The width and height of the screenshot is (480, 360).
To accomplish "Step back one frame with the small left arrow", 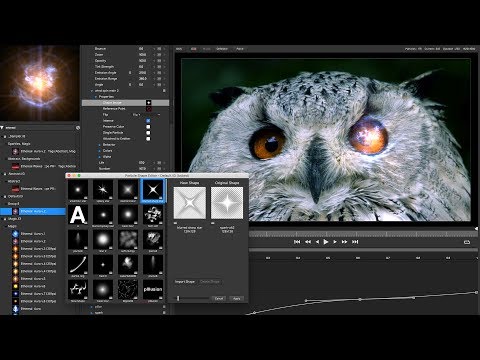I will (317, 242).
